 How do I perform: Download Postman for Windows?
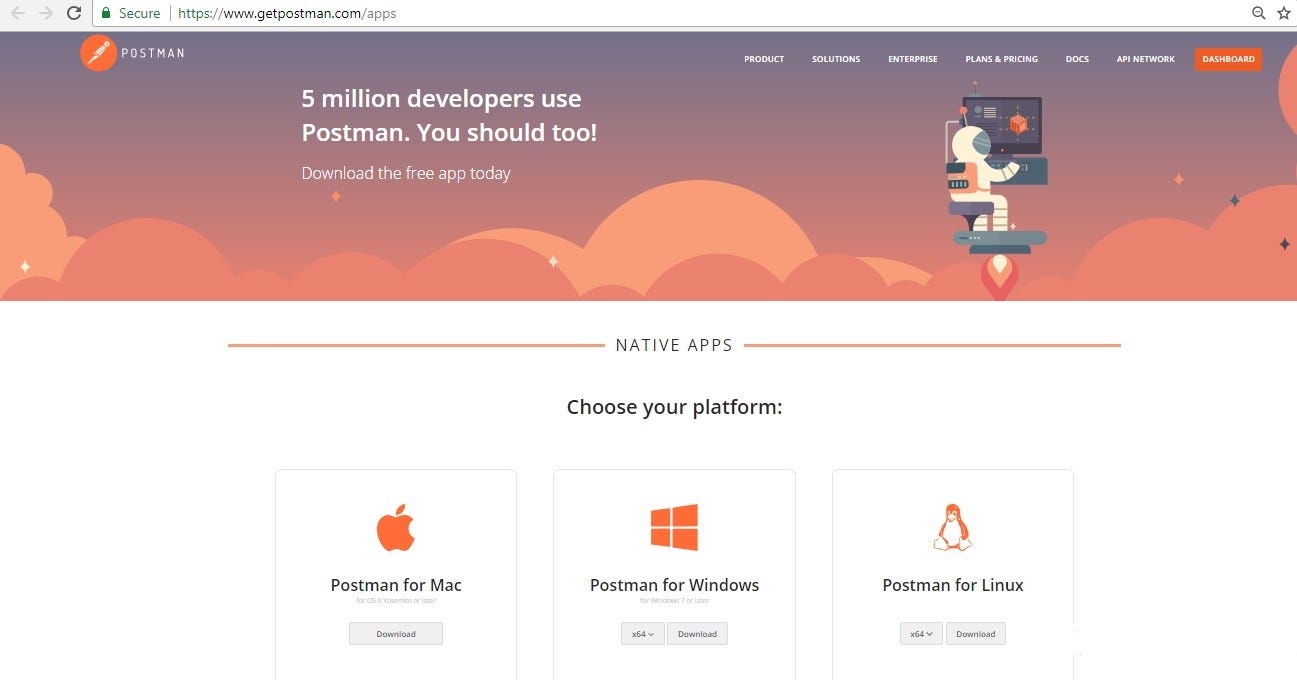(x=697, y=633)
